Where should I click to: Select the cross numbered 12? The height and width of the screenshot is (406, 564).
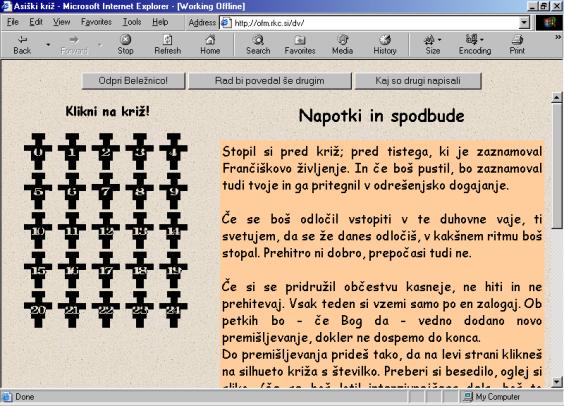106,231
